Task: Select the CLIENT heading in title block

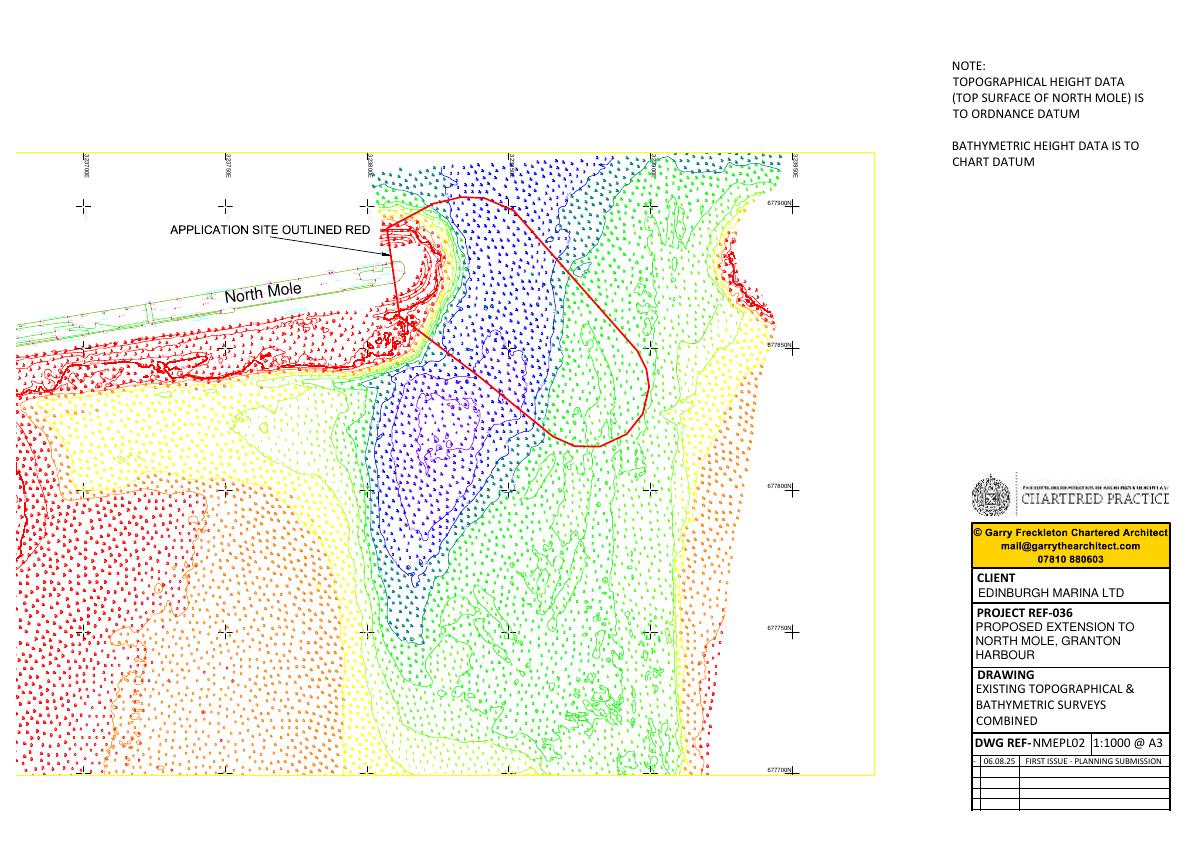Action: coord(996,578)
